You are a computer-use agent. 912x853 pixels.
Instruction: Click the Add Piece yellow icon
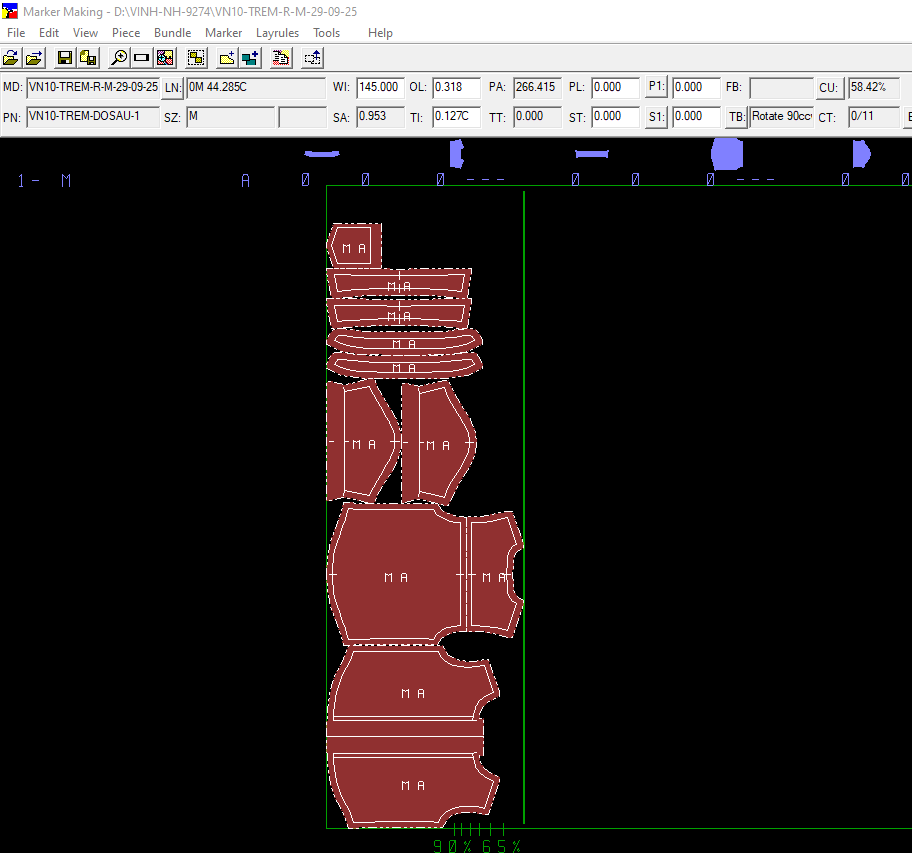coord(227,58)
